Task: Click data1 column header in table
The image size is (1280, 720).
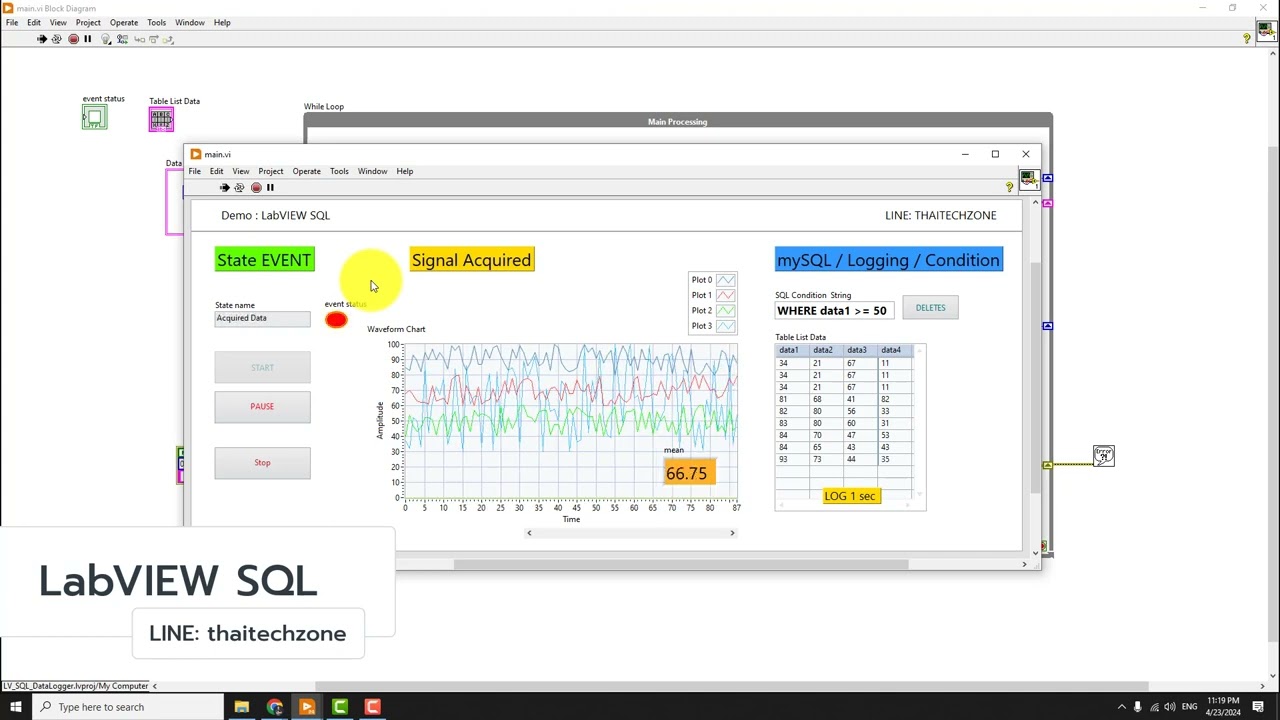Action: (792, 350)
